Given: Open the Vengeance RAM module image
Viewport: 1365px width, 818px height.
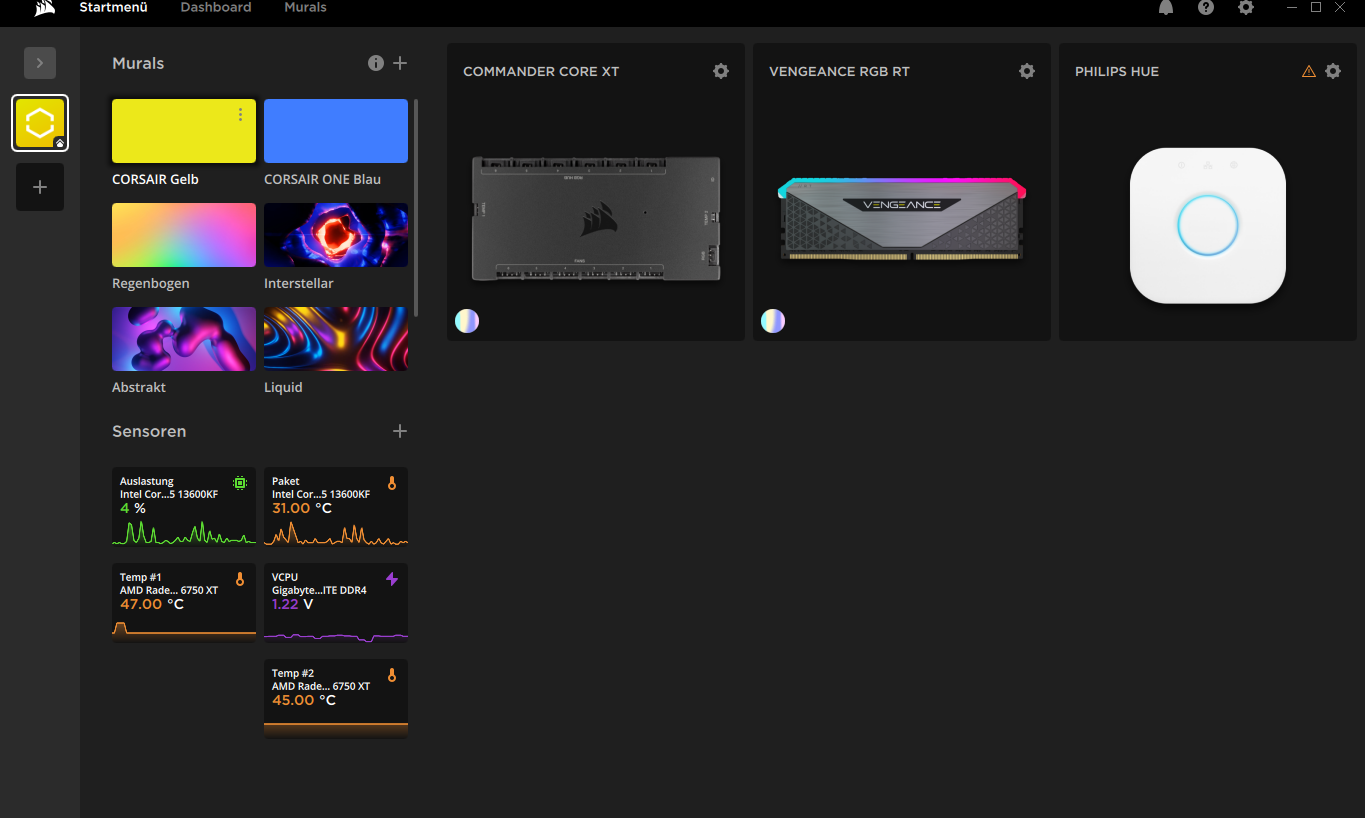Looking at the screenshot, I should click(902, 220).
